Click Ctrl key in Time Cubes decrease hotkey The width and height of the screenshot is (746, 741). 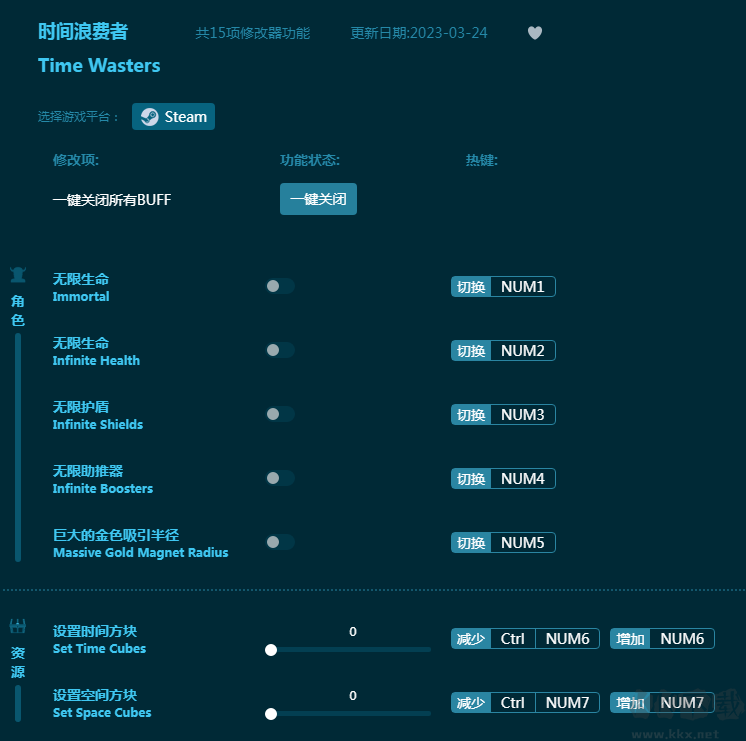coord(512,639)
